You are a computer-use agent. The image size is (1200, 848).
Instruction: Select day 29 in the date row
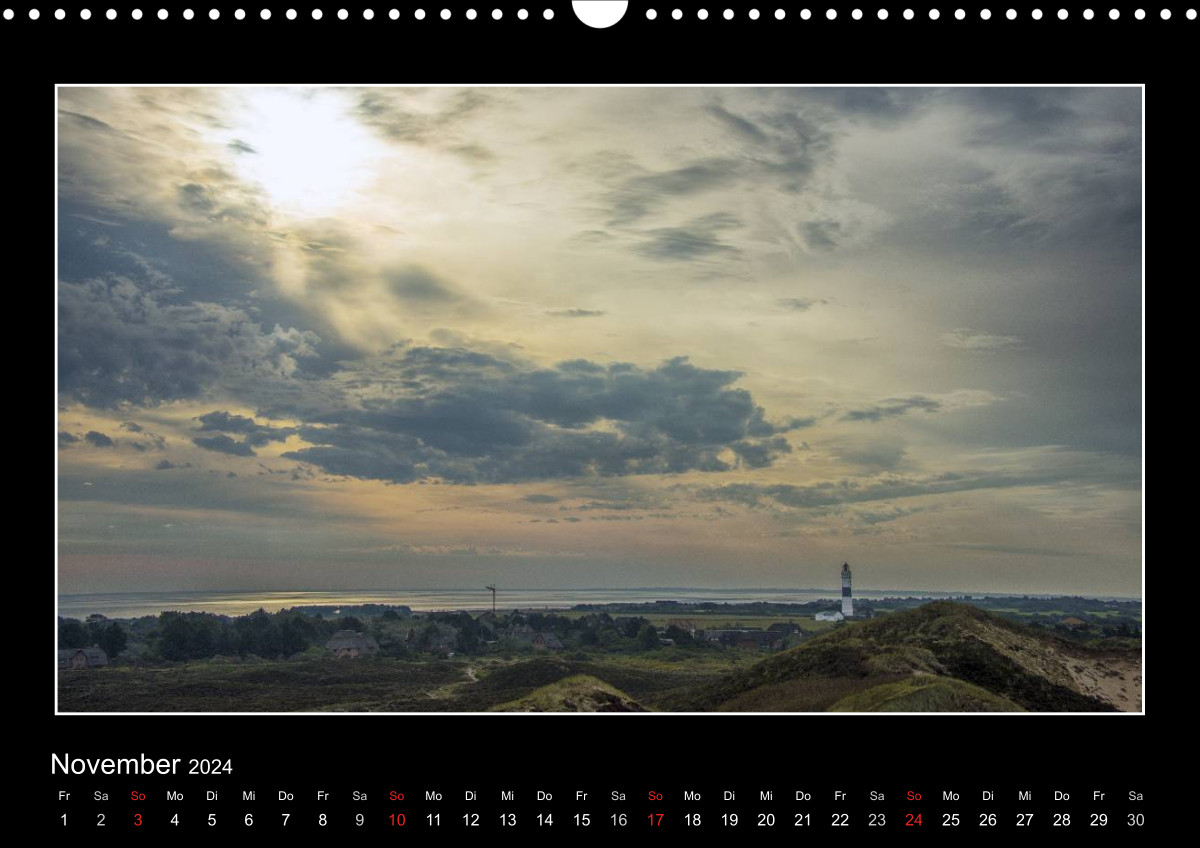(1099, 820)
